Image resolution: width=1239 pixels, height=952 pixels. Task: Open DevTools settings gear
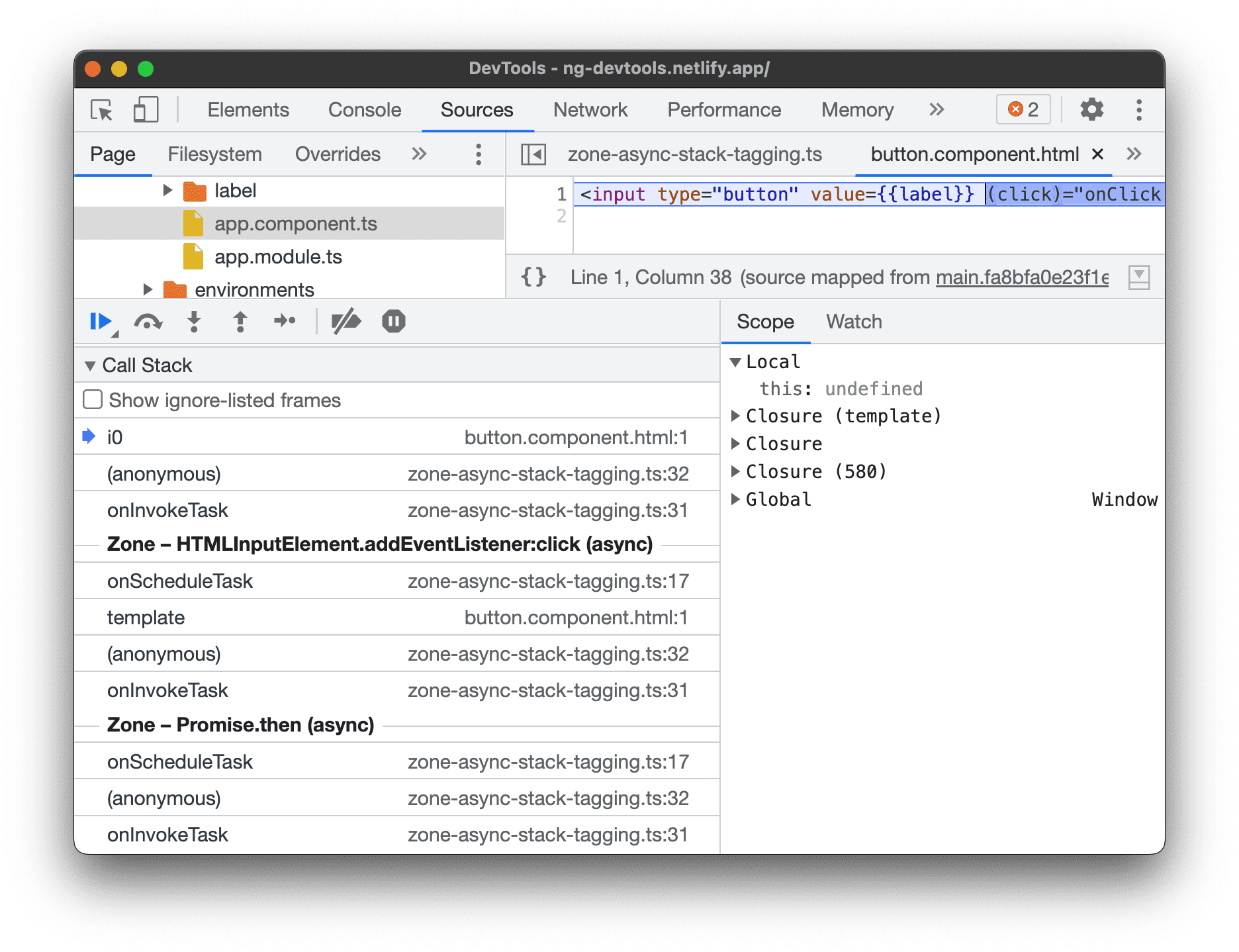point(1091,109)
